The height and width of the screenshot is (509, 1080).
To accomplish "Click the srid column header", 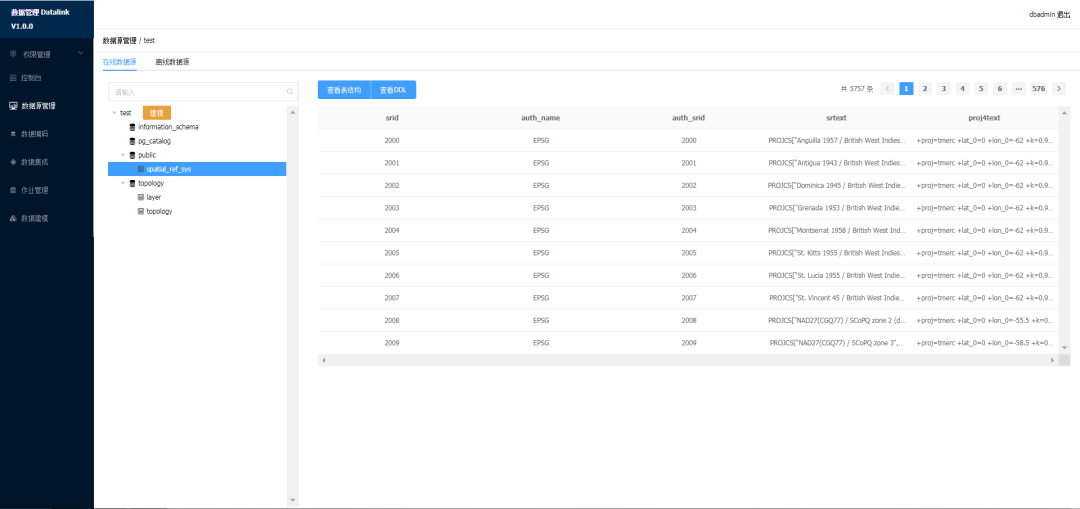I will tap(392, 118).
